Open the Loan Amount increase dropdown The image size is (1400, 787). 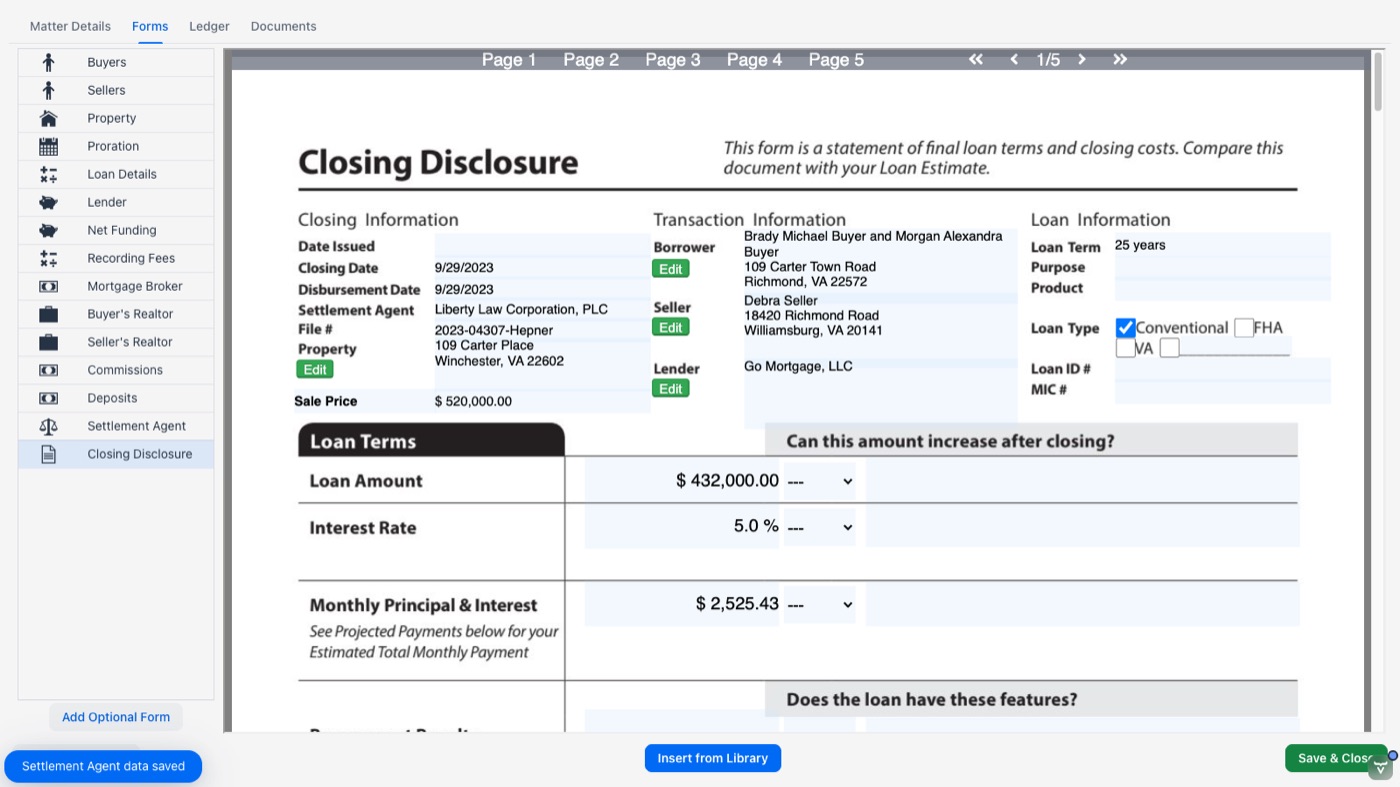820,481
